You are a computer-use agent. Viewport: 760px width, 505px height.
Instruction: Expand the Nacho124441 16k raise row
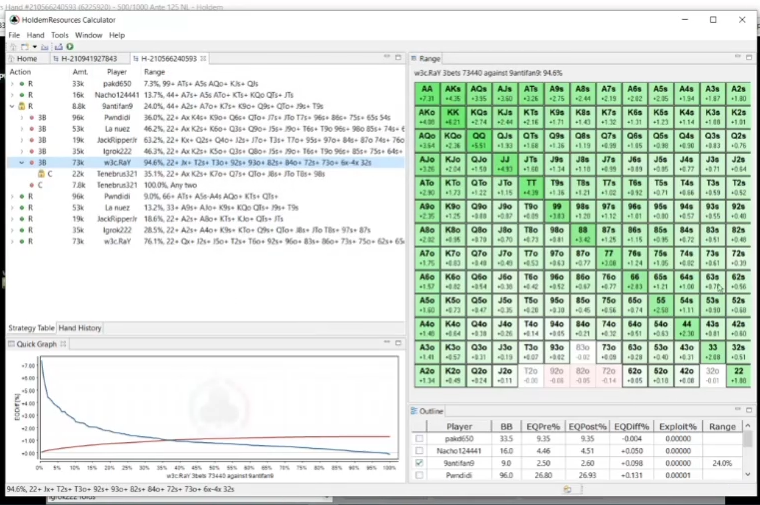(x=12, y=95)
